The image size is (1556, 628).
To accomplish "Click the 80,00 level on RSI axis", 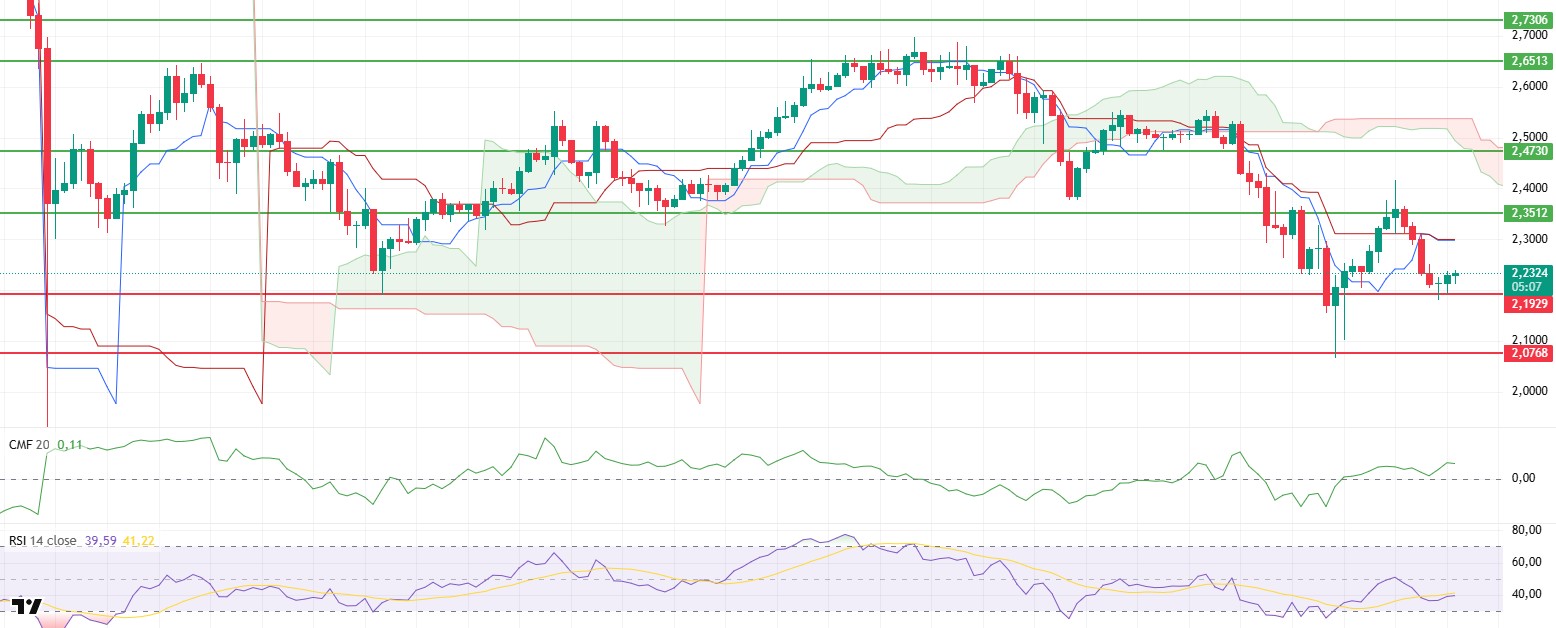I will 1524,530.
